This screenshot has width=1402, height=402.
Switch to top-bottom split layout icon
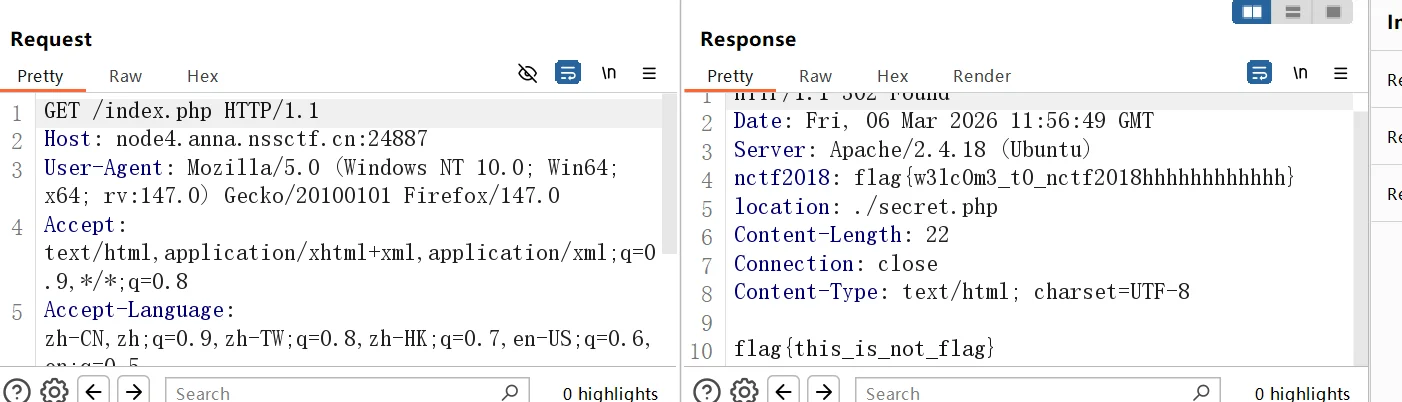point(1292,12)
